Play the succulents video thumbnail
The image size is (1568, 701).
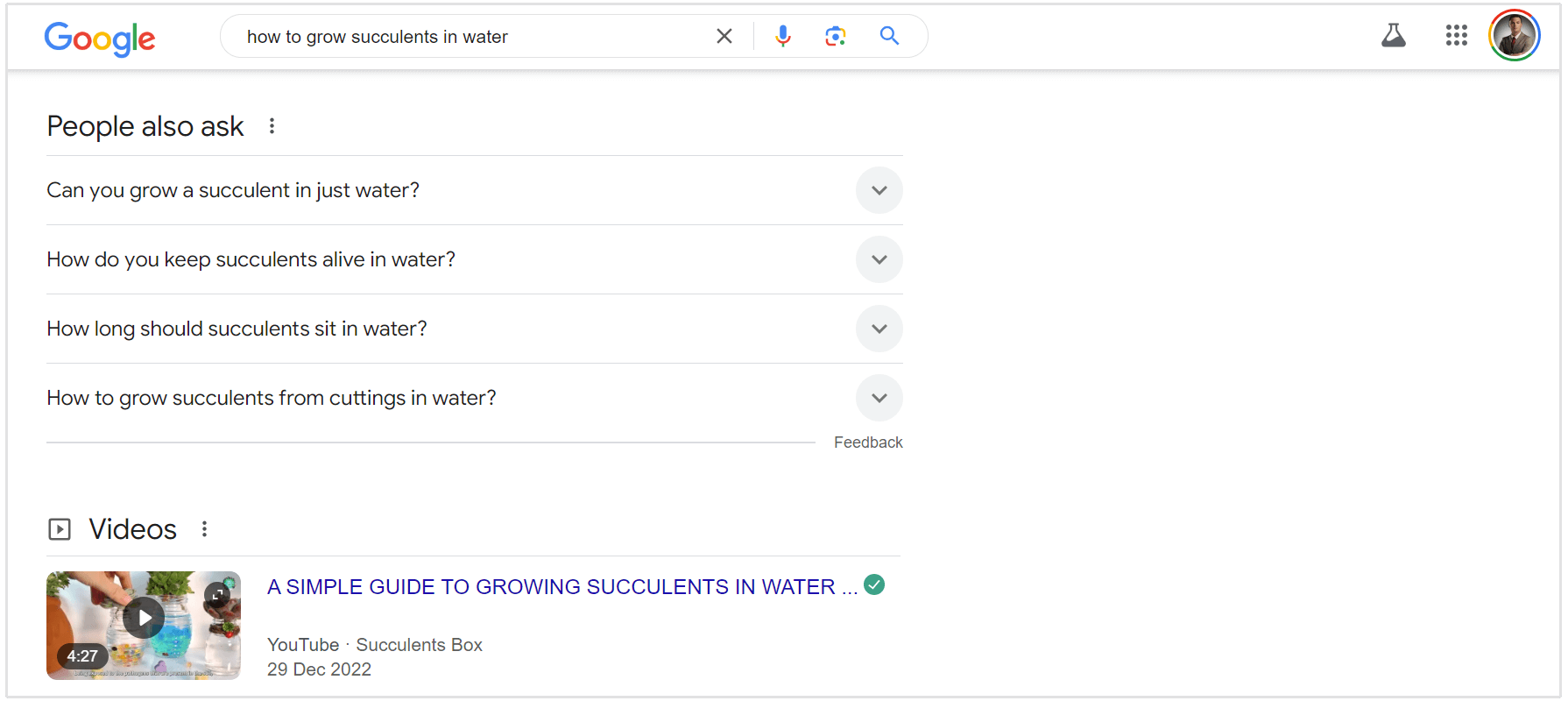point(144,619)
